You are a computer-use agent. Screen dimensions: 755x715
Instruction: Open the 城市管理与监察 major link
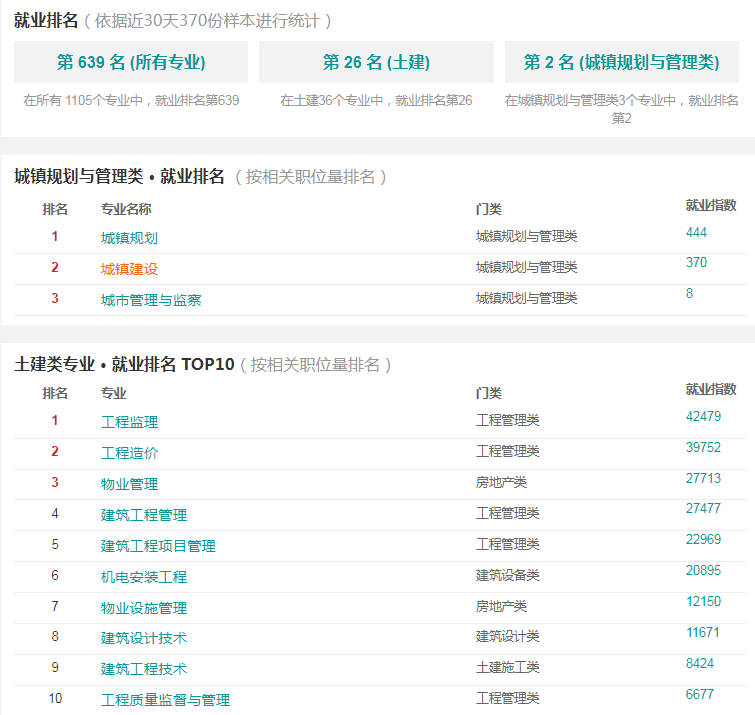click(151, 300)
